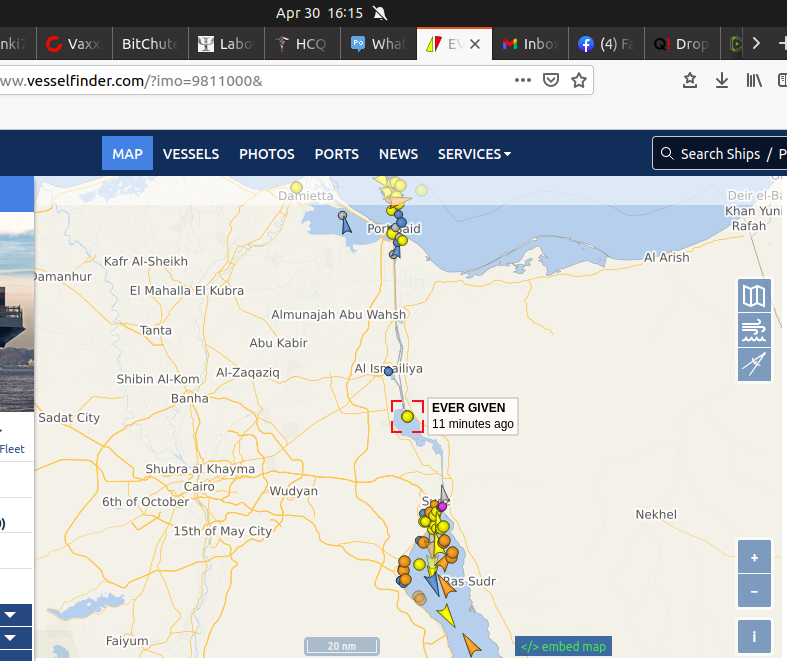Switch to the Labo browser tab
Image resolution: width=787 pixels, height=661 pixels.
pyautogui.click(x=227, y=44)
